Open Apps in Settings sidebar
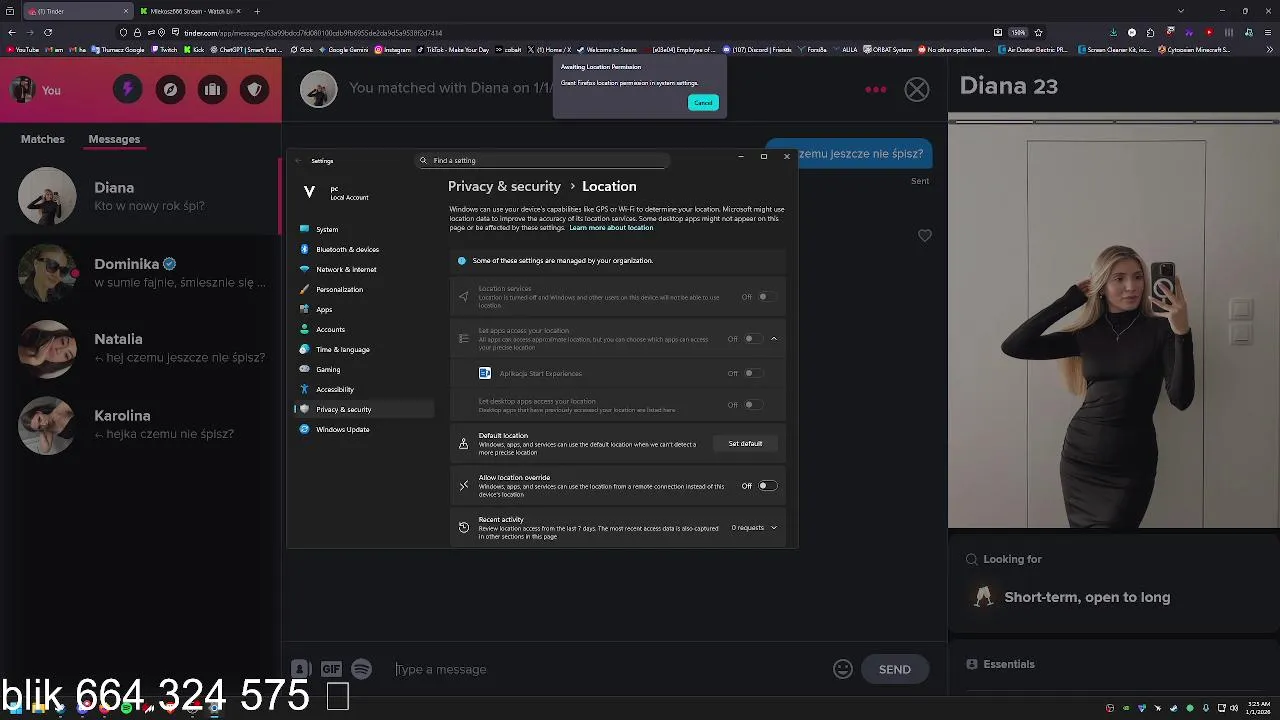Image resolution: width=1280 pixels, height=720 pixels. [364, 309]
